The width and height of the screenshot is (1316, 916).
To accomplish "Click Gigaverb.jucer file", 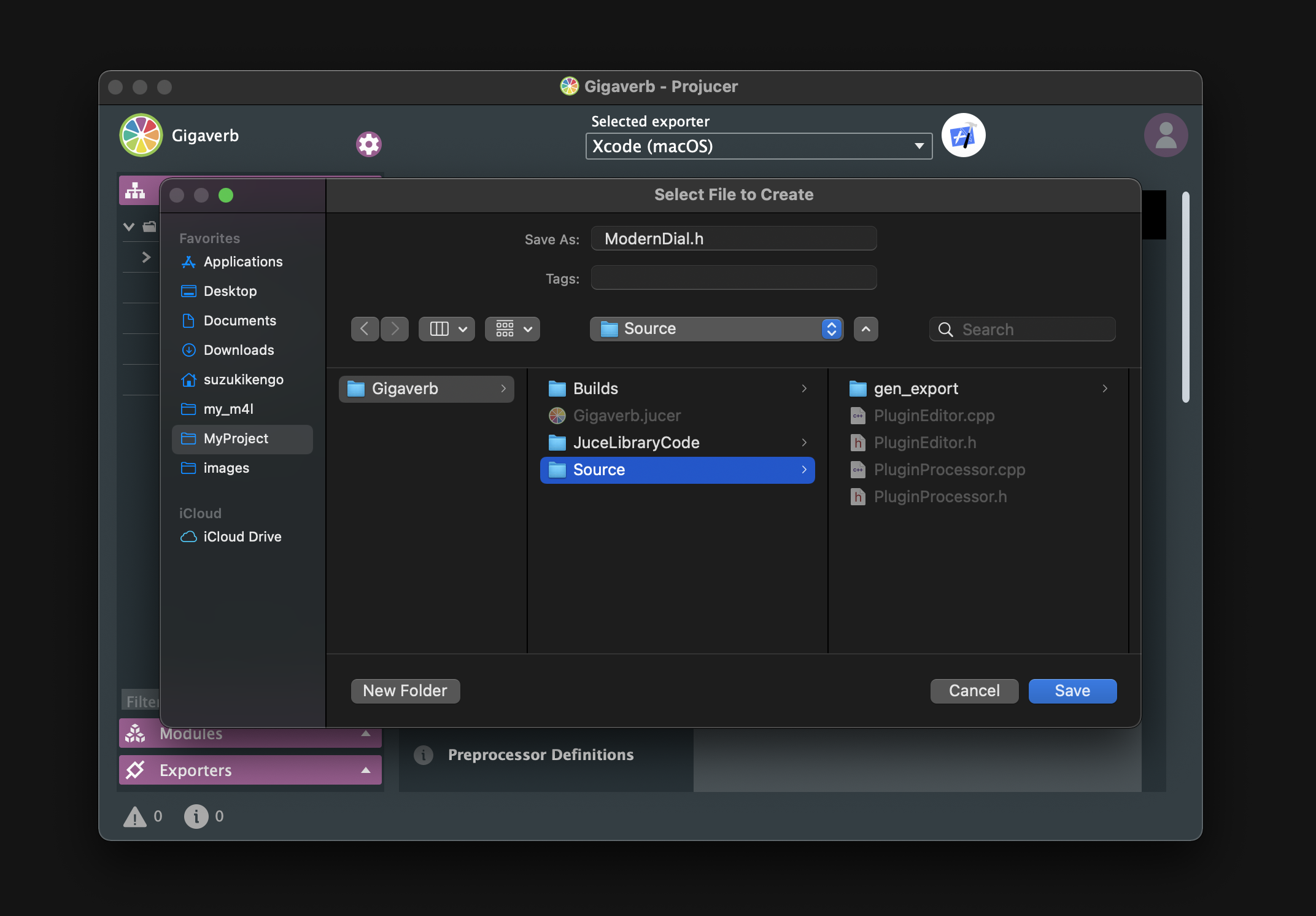I will tap(678, 416).
